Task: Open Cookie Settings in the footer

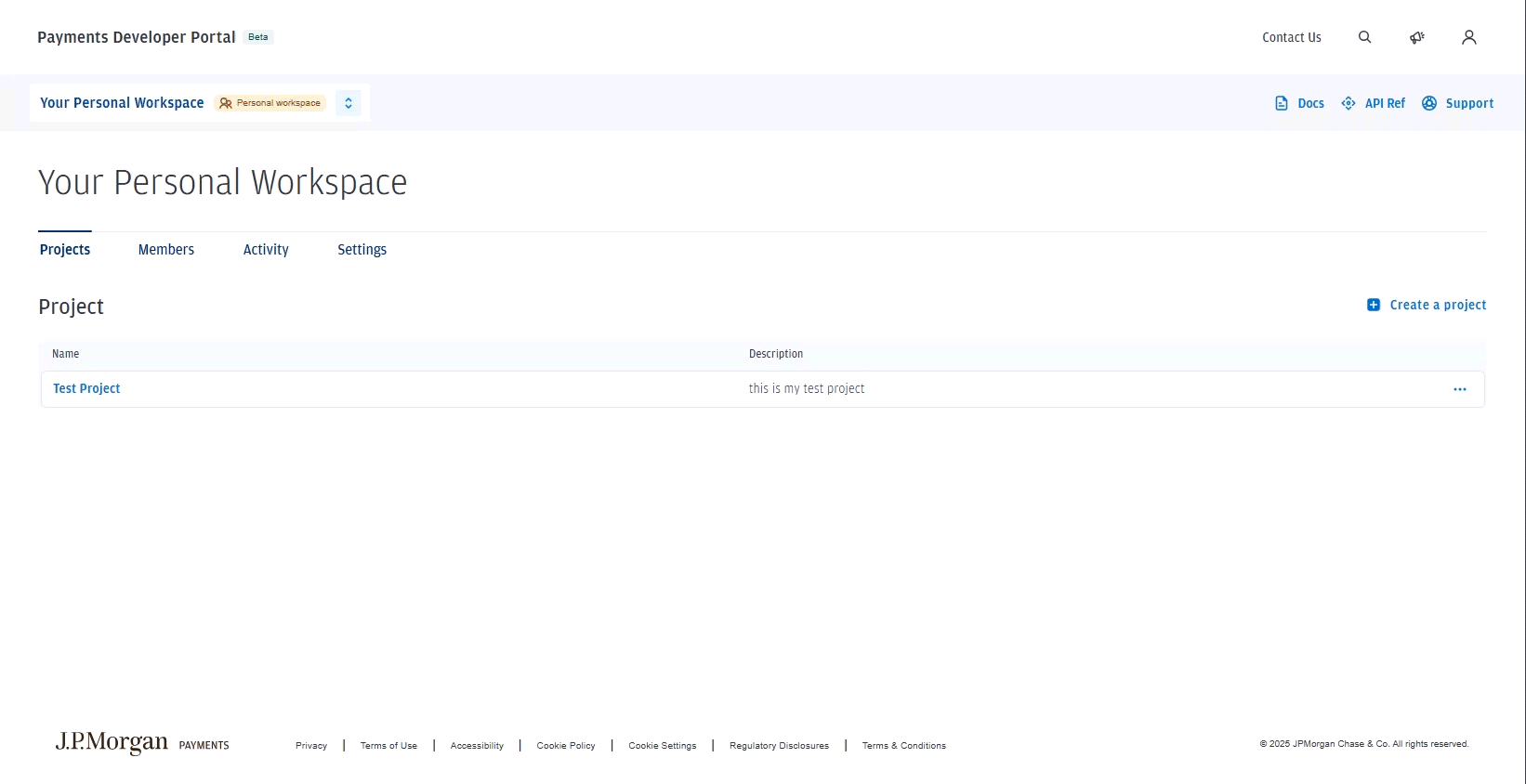Action: tap(662, 746)
